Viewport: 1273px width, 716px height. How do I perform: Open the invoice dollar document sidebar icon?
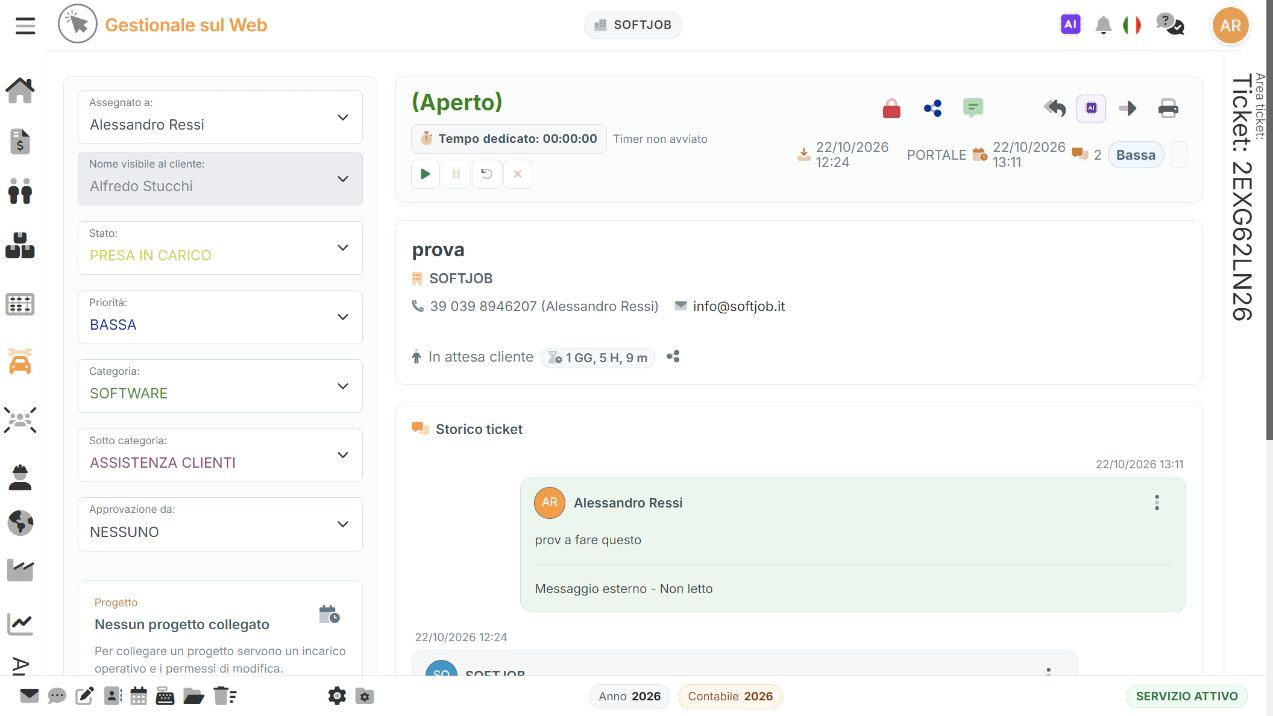pyautogui.click(x=20, y=141)
